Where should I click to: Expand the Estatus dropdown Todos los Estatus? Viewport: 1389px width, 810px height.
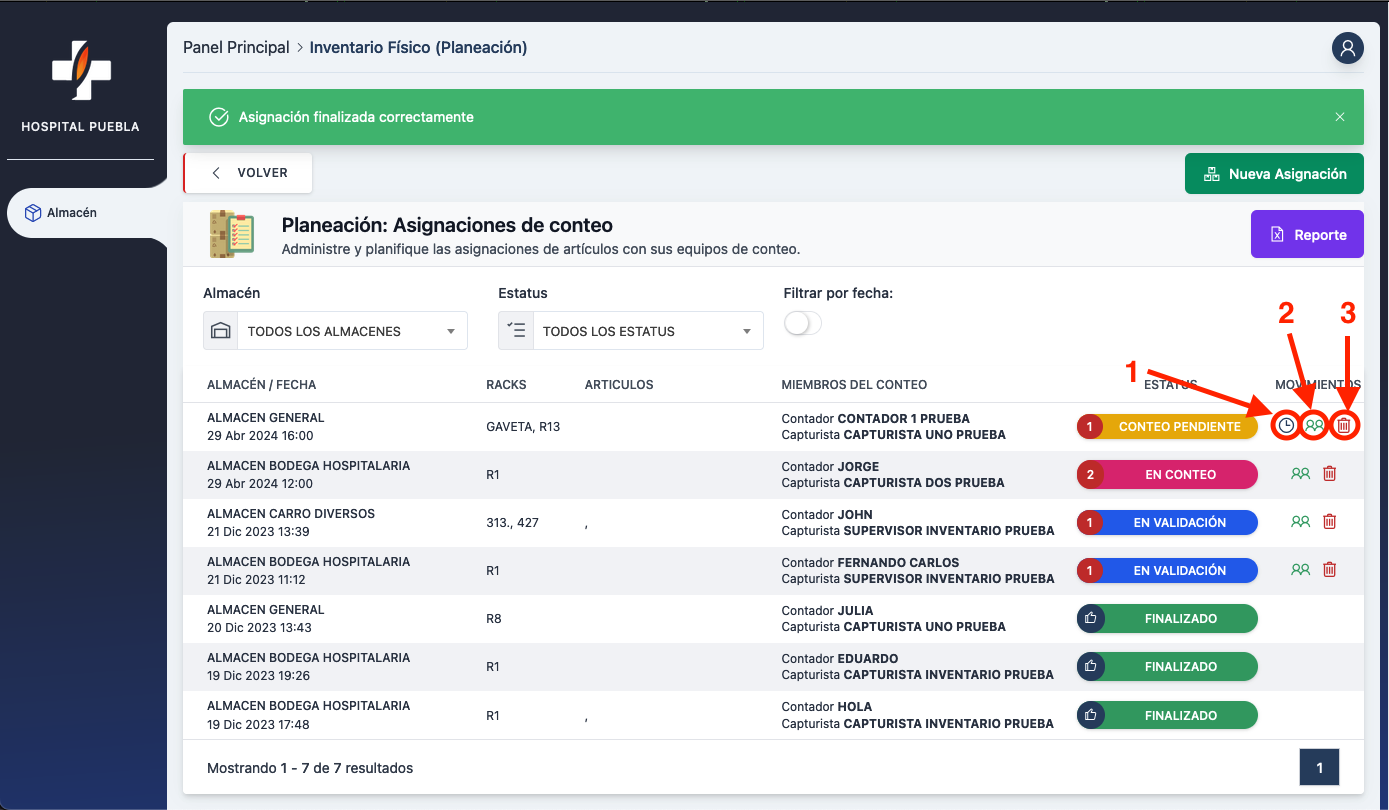pos(630,331)
